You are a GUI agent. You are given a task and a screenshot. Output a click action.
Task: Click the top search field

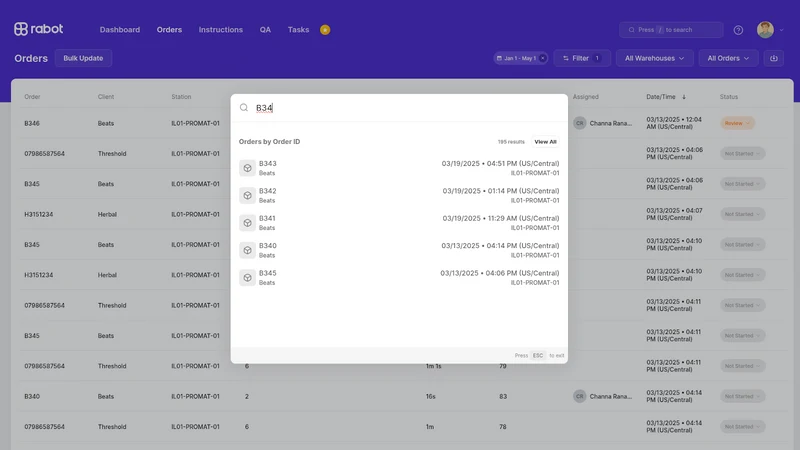[671, 30]
